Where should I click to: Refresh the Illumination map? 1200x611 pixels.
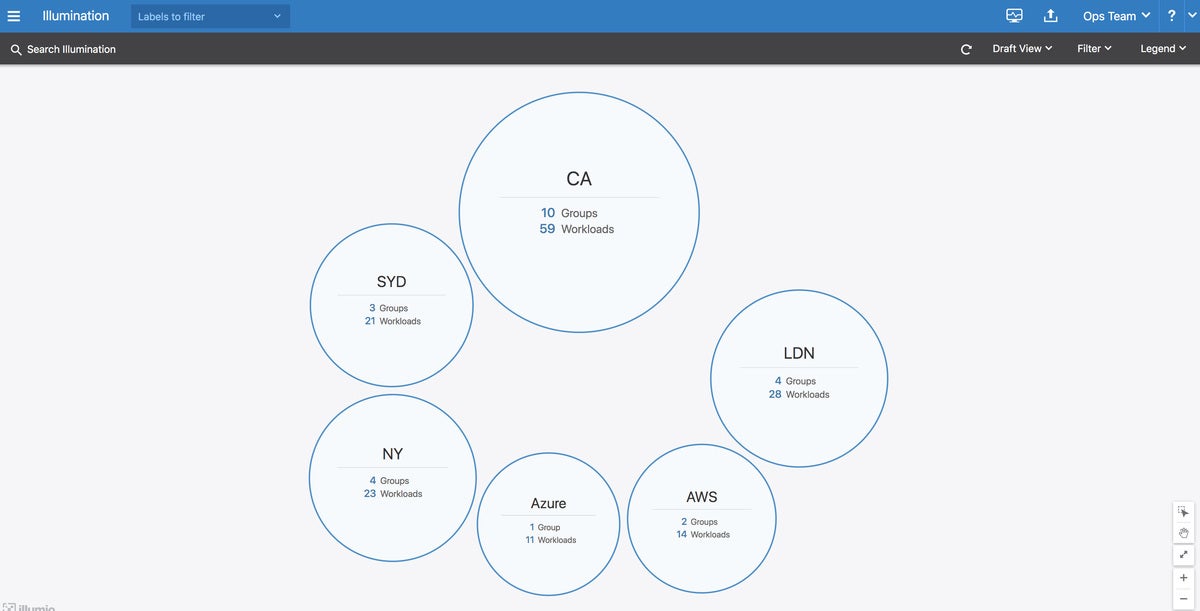pos(966,49)
